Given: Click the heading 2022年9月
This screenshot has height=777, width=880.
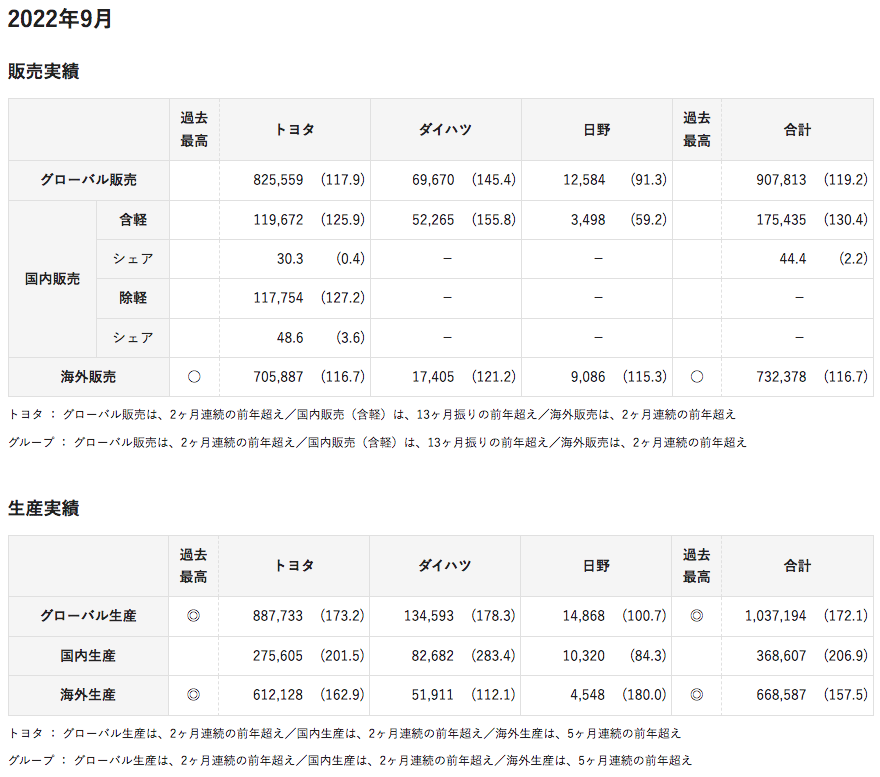Looking at the screenshot, I should (x=59, y=19).
